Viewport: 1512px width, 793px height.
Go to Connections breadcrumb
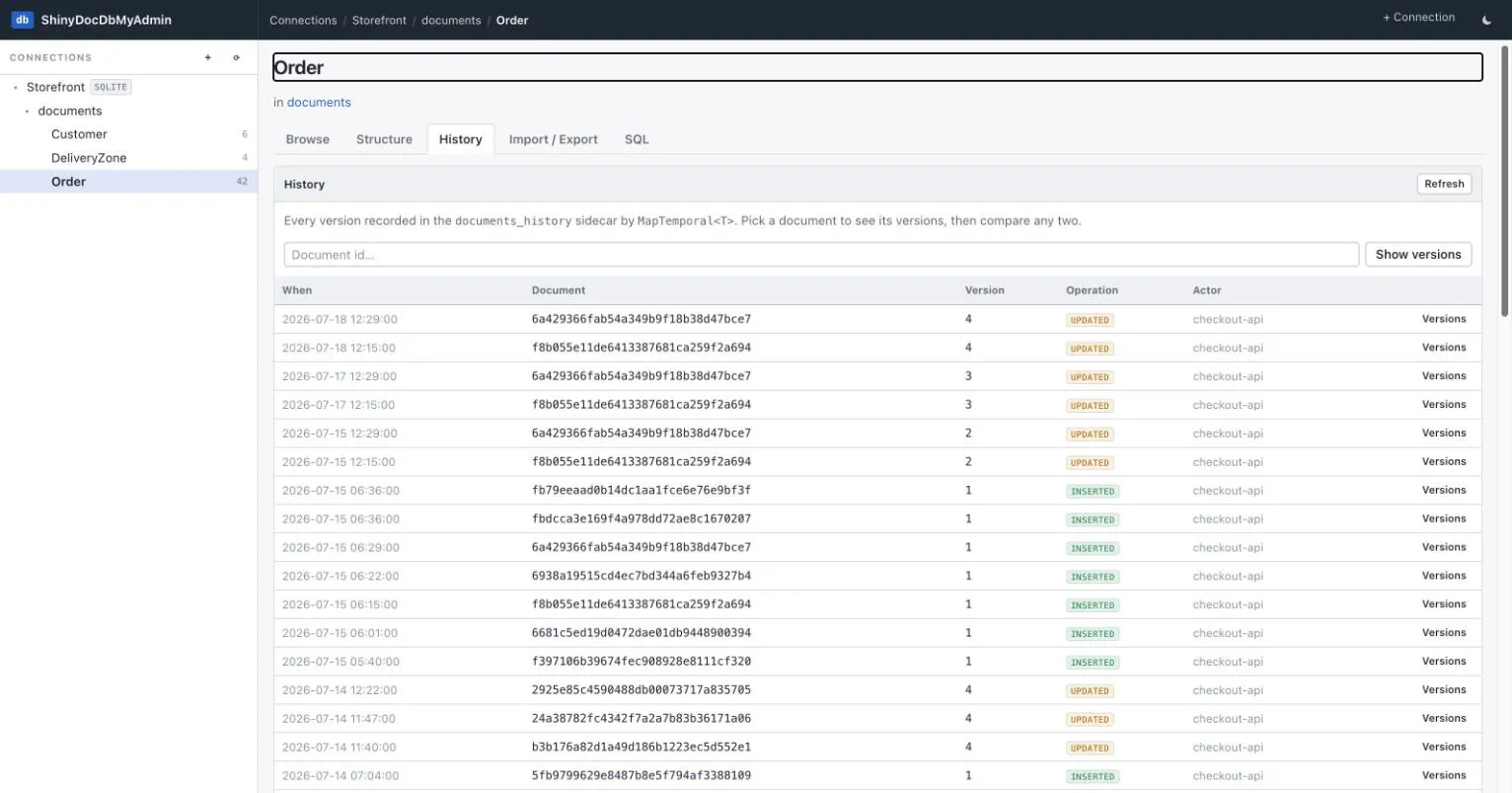pyautogui.click(x=303, y=20)
